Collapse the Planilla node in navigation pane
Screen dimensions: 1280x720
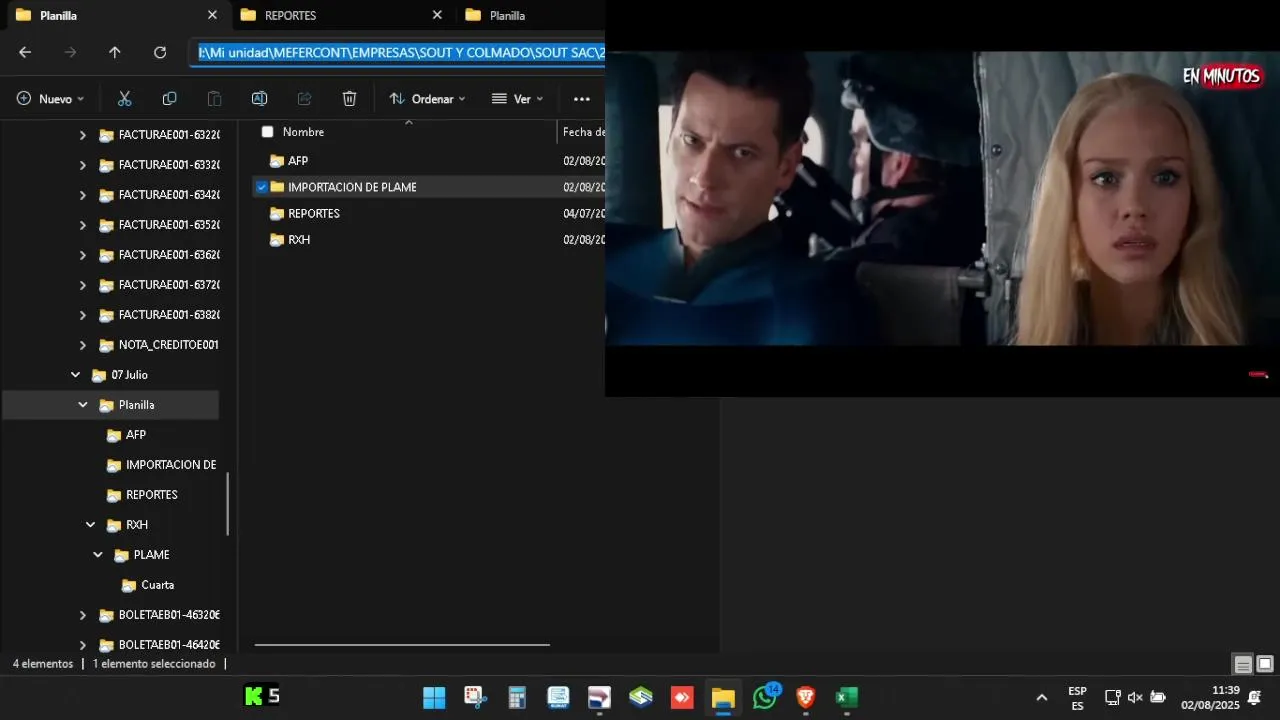[83, 405]
